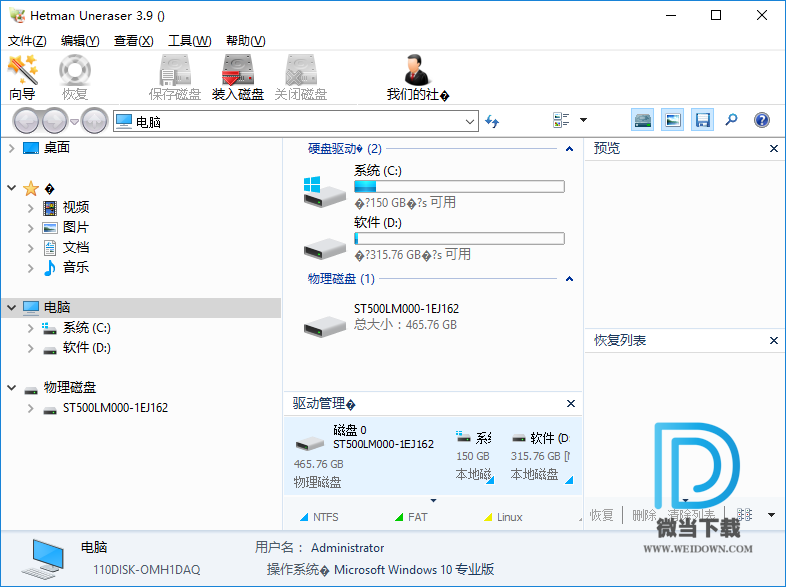Toggle the preview panel button
786x587 pixels.
[x=673, y=120]
